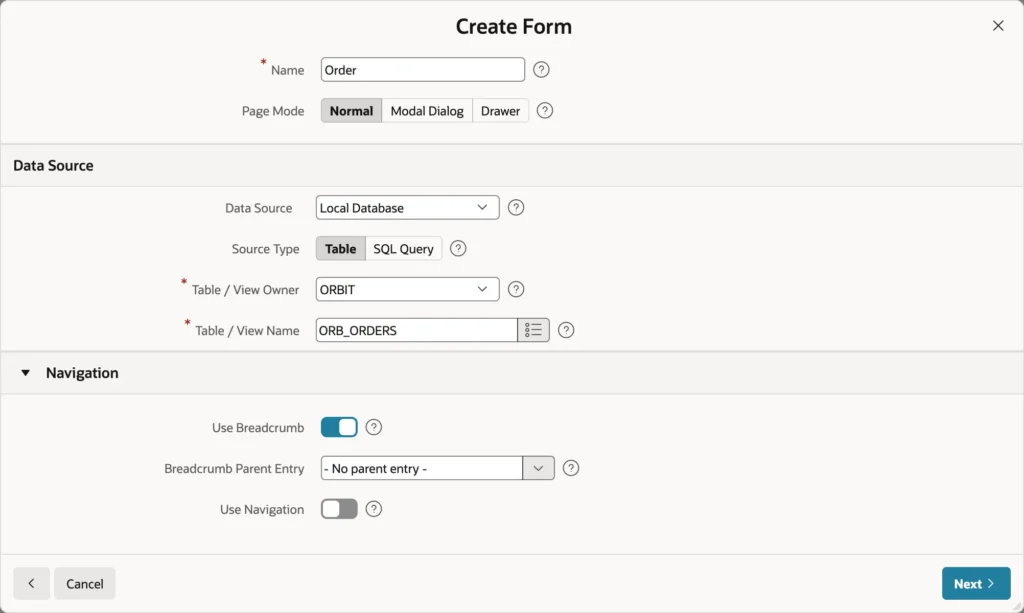Click the Source Type label
The image size is (1024, 613).
[265, 249]
